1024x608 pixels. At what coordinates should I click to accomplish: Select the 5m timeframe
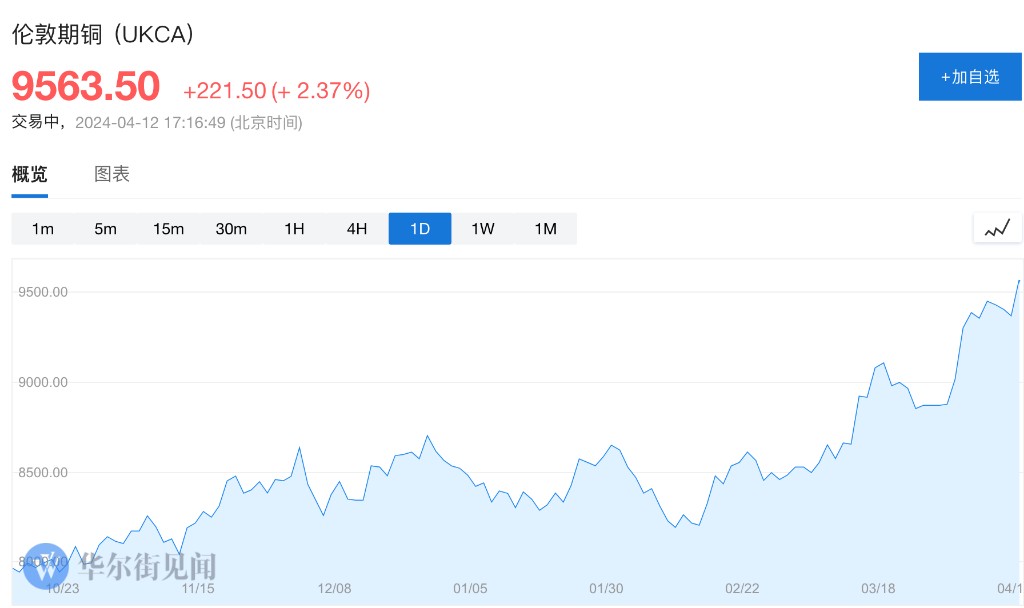point(105,229)
